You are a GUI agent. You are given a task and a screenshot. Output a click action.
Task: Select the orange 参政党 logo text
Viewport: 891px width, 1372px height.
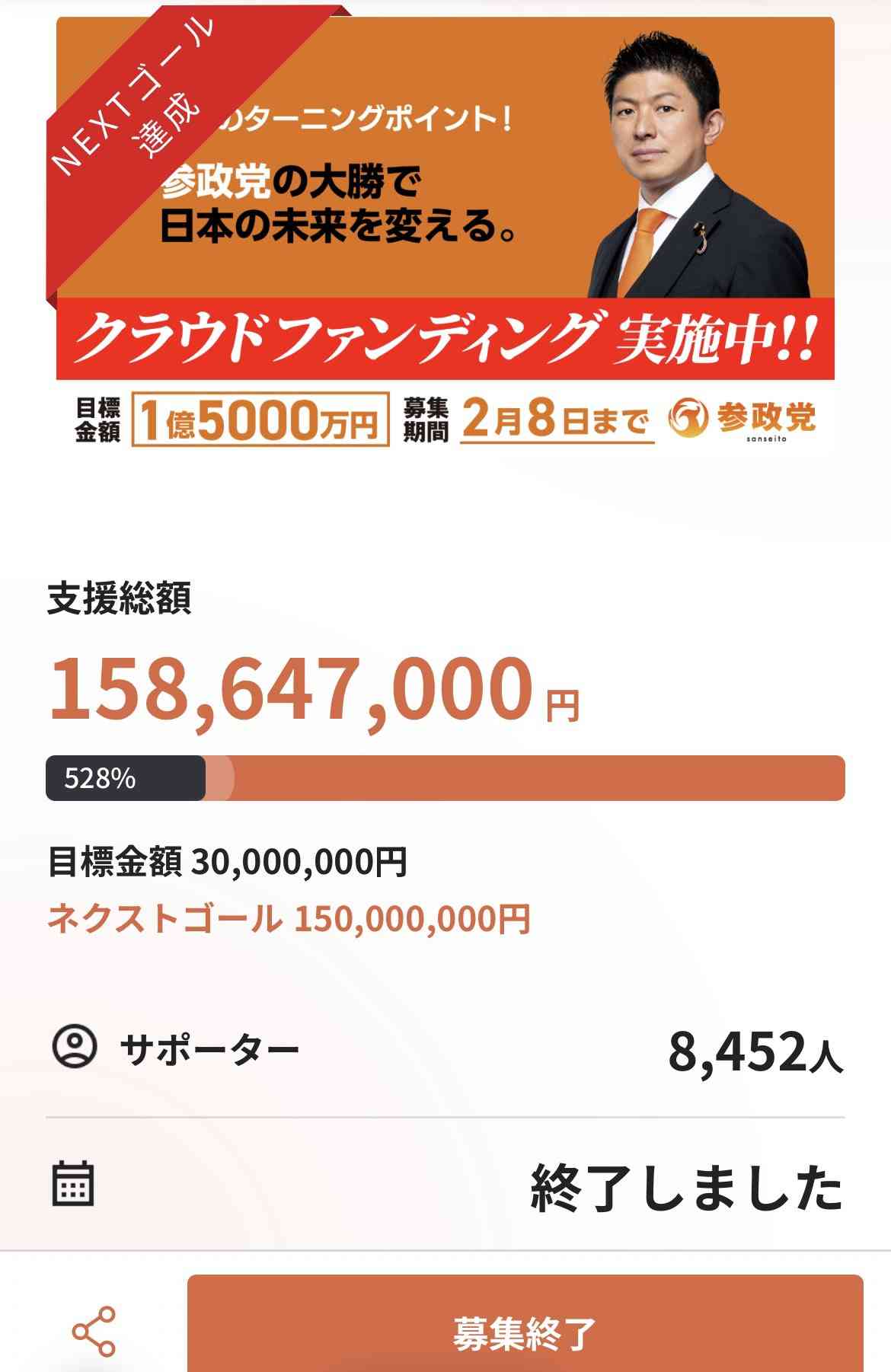coord(769,419)
